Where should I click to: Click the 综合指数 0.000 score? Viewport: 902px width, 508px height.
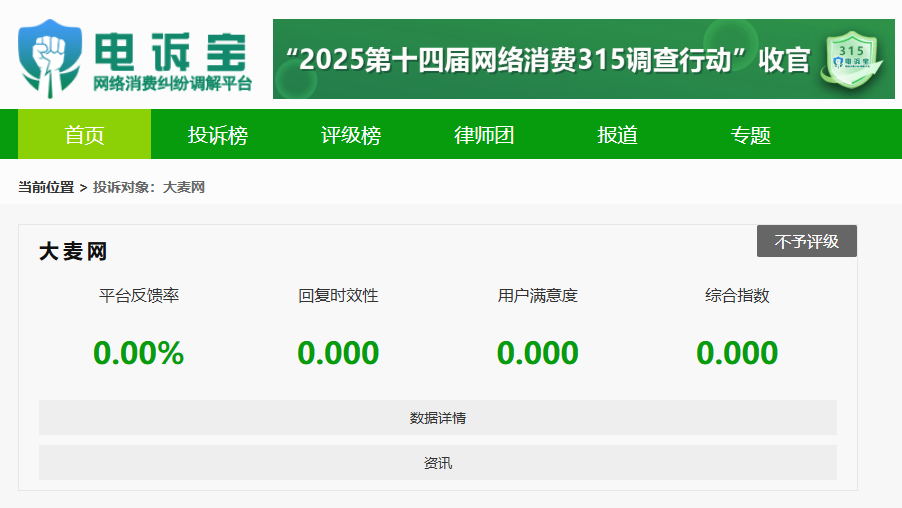(x=737, y=353)
